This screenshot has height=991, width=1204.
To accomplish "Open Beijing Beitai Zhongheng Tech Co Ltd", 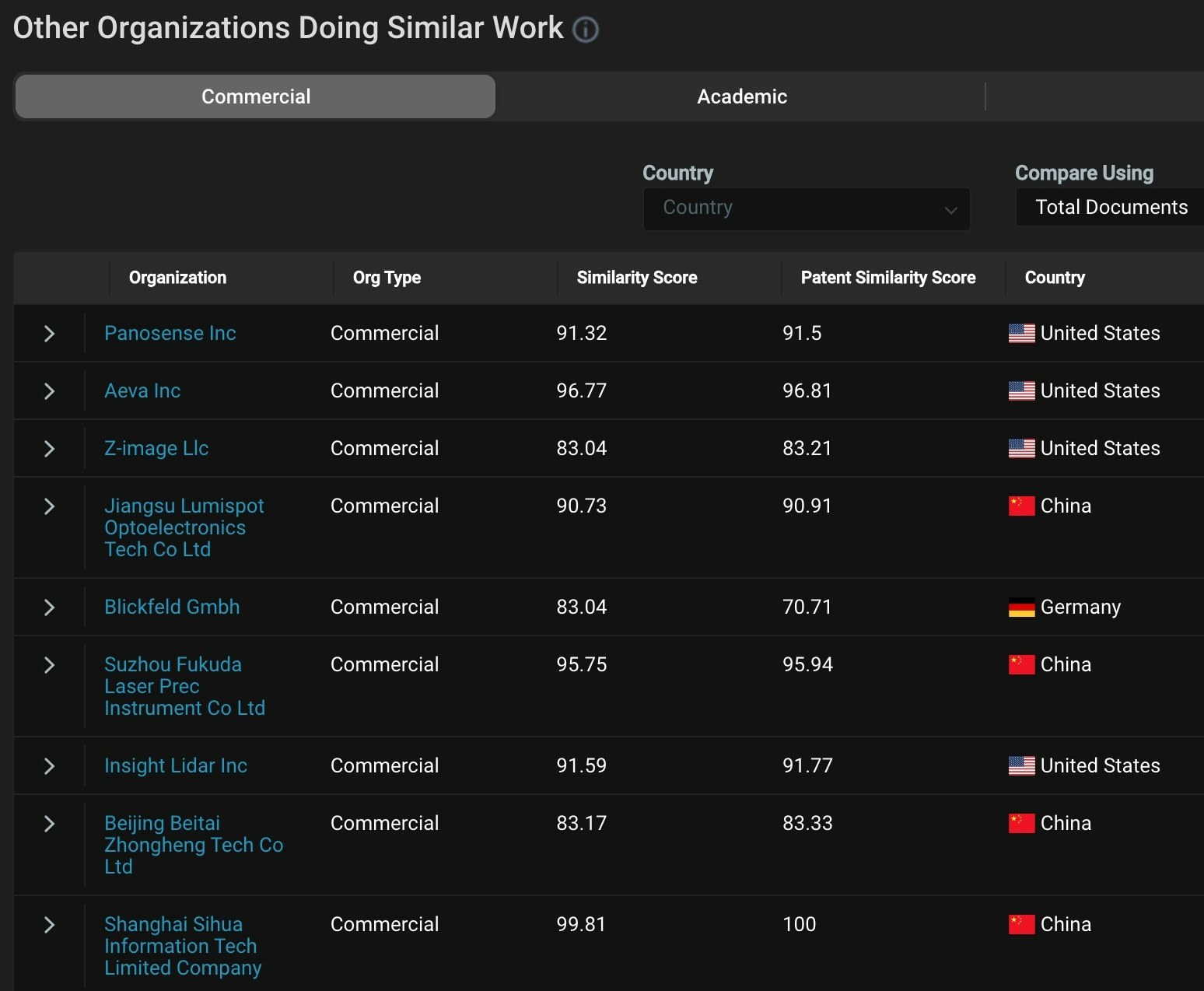I will point(194,845).
